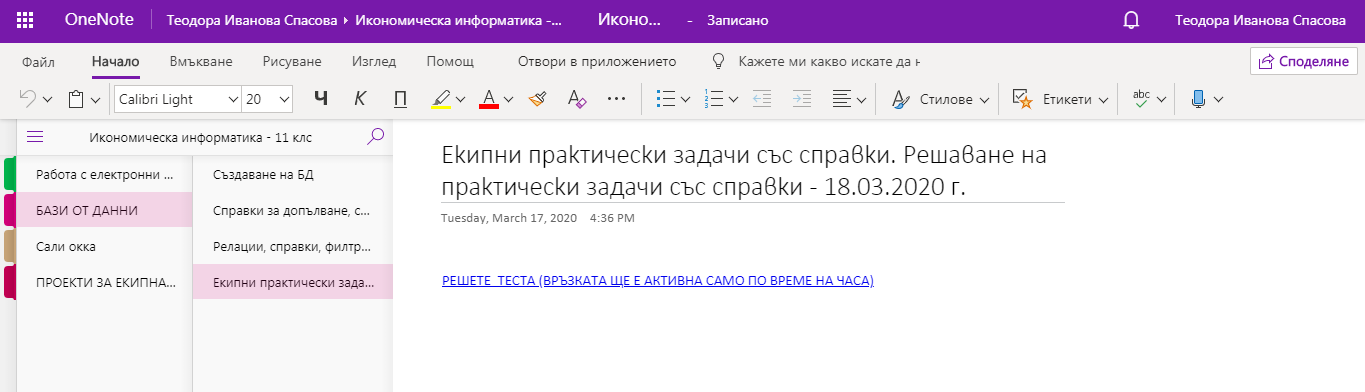This screenshot has width=1365, height=392.
Task: Switch to the Изглед tab
Action: pos(373,61)
